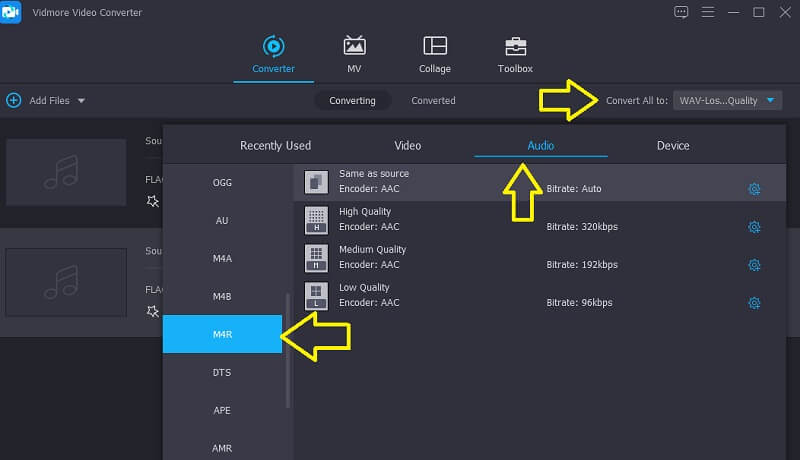Viewport: 800px width, 460px height.
Task: Select M4A in the format list
Action: (x=222, y=259)
